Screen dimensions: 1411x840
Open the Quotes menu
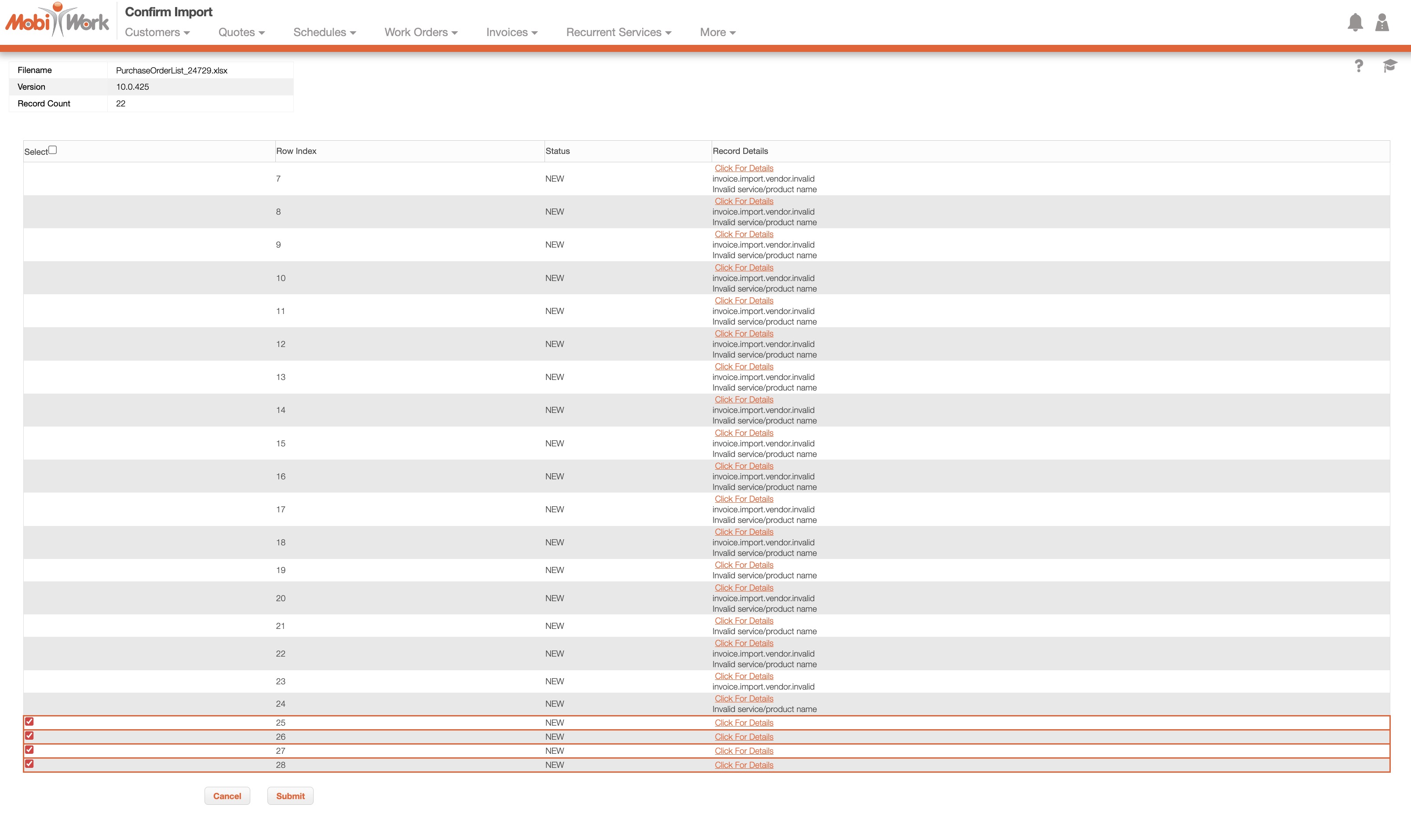coord(241,32)
